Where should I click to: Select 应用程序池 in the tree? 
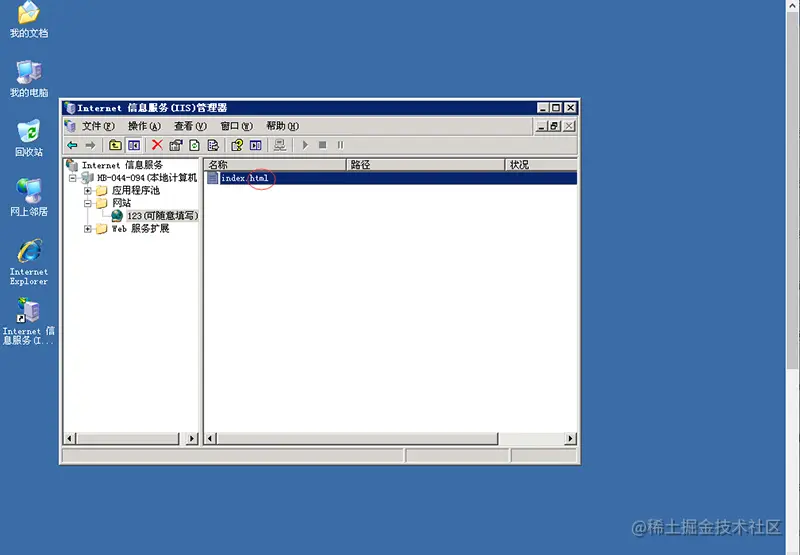(x=136, y=191)
